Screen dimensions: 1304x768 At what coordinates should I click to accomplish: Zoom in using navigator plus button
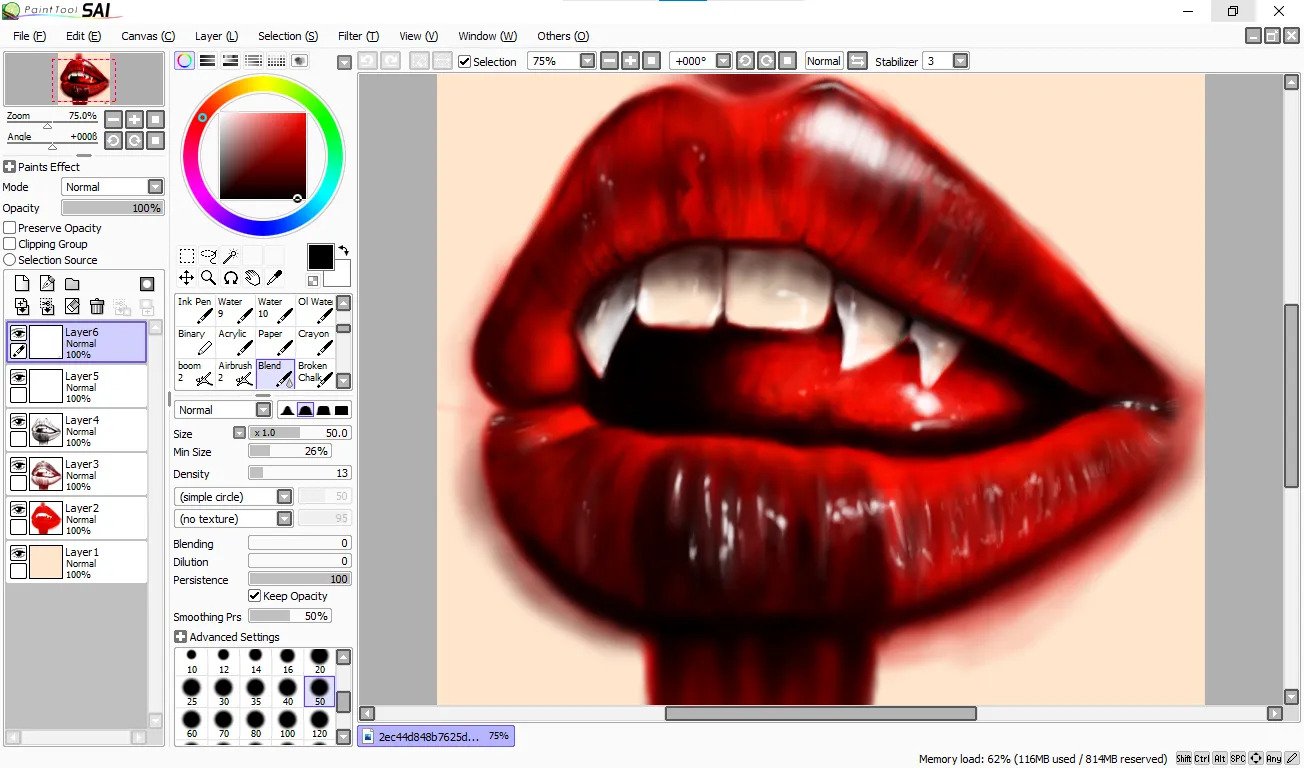[134, 119]
